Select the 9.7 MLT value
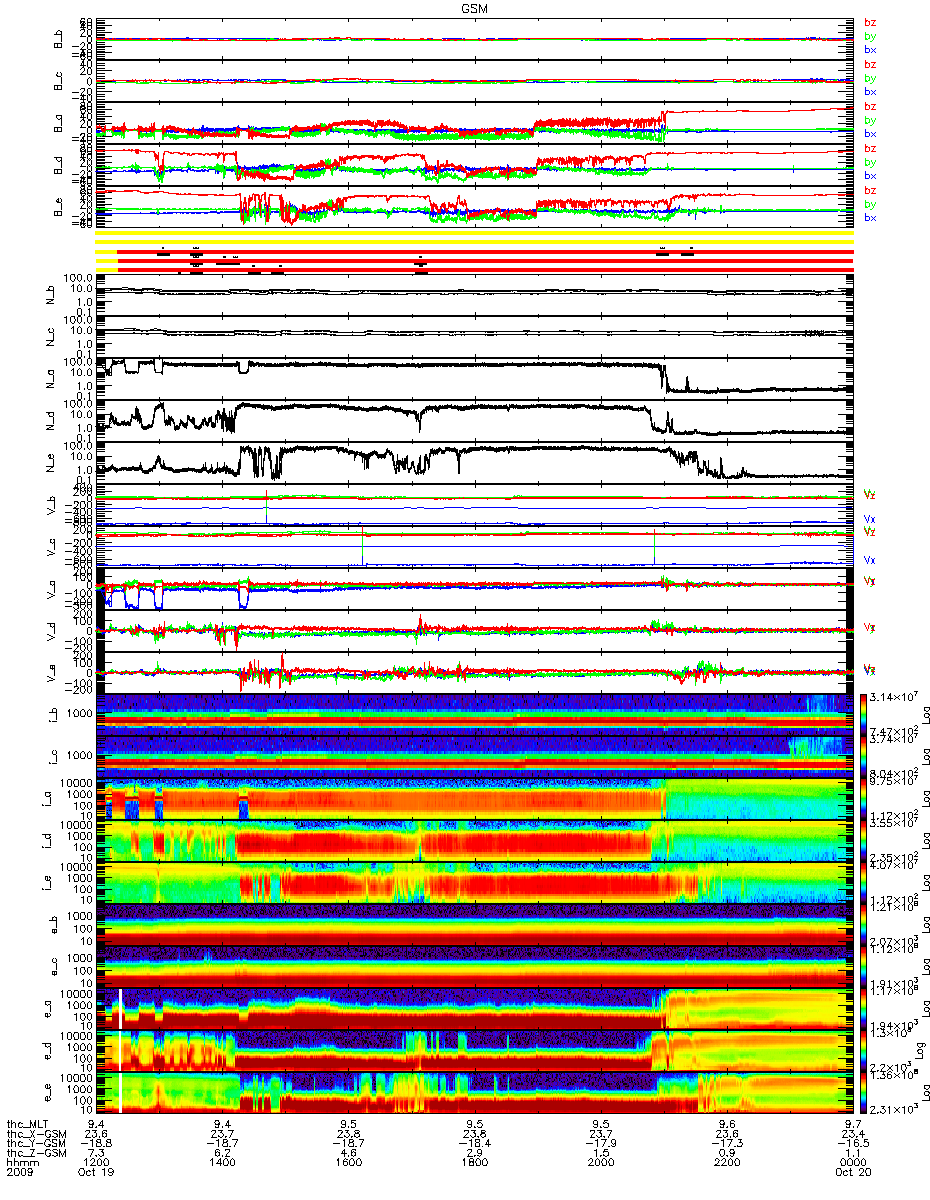930x1200 pixels. pos(852,1124)
